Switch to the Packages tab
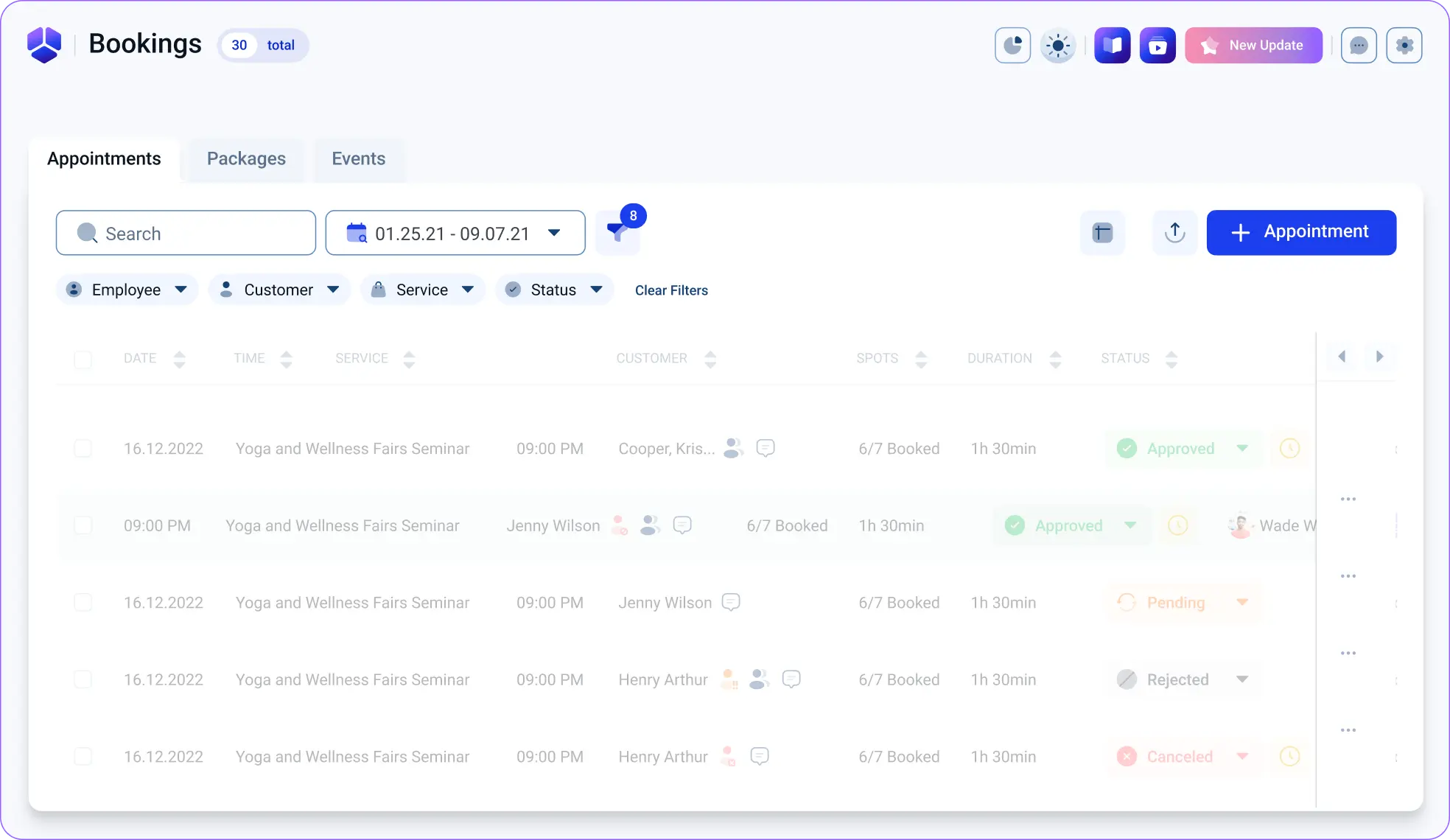Screen dimensions: 1450x840 246,159
